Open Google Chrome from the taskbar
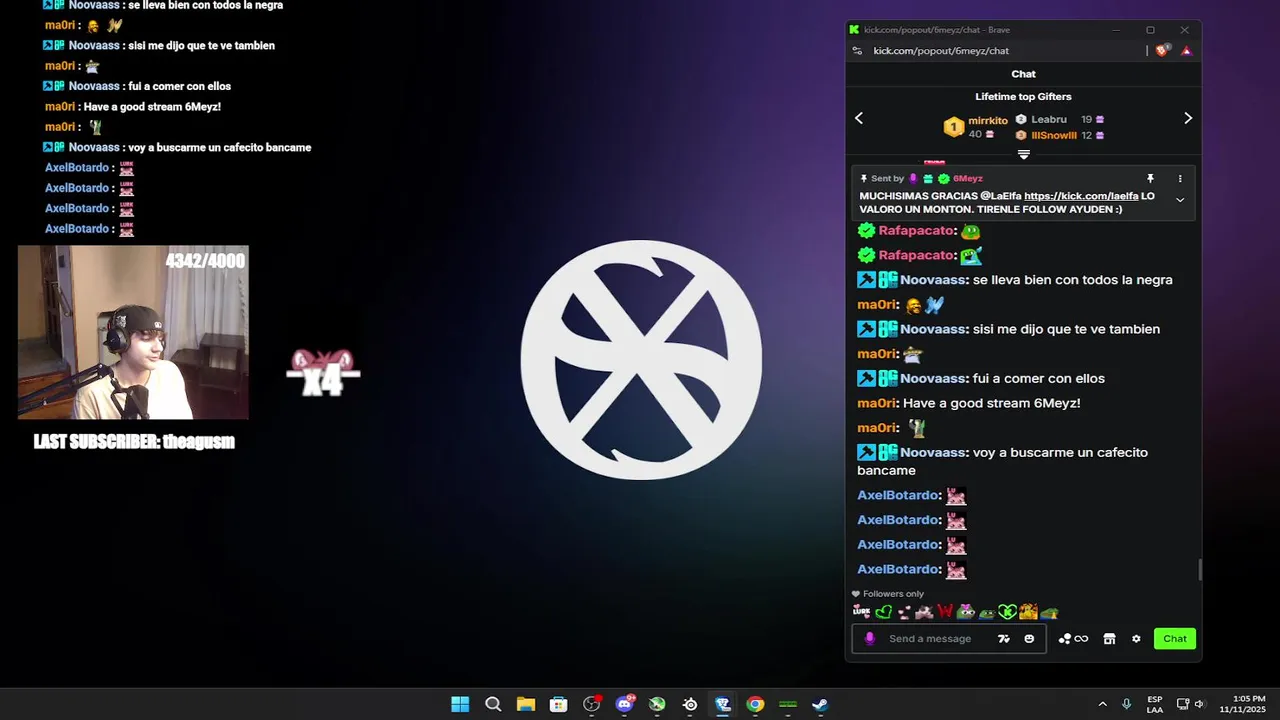This screenshot has width=1280, height=720. click(755, 704)
